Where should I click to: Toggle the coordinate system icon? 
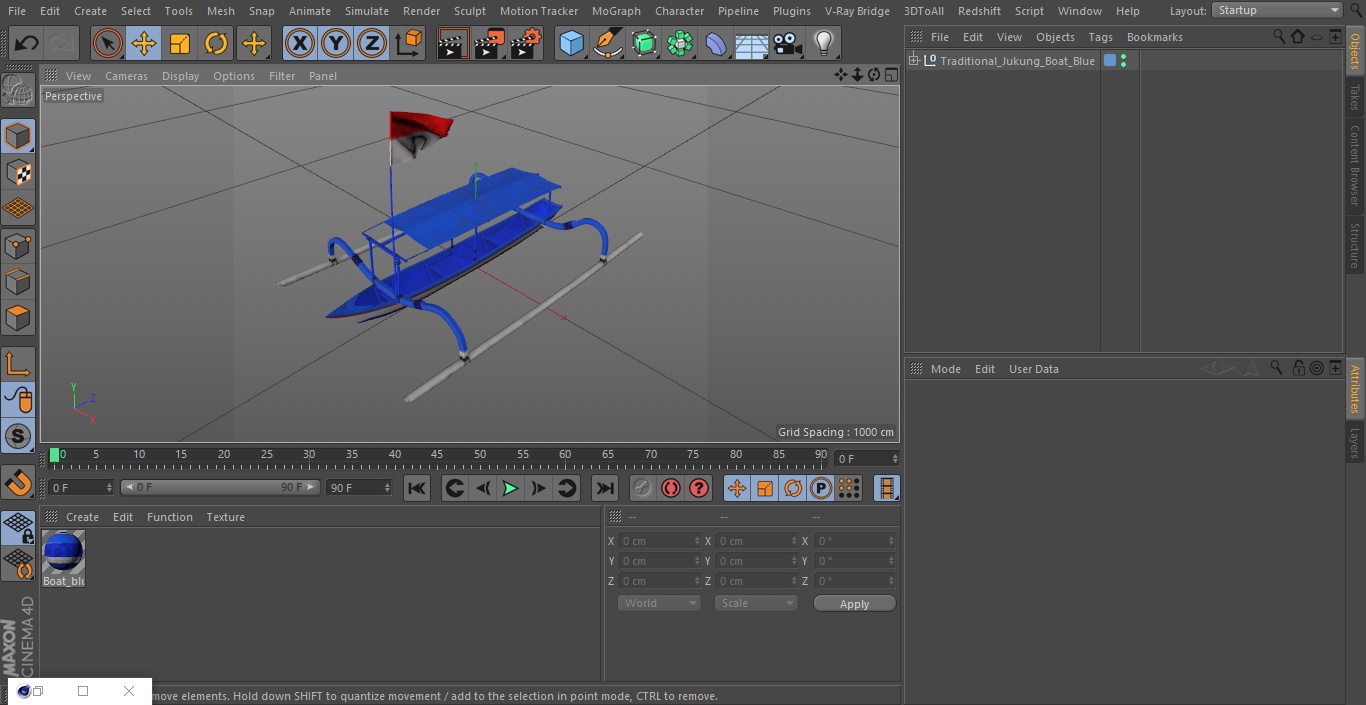[x=409, y=44]
